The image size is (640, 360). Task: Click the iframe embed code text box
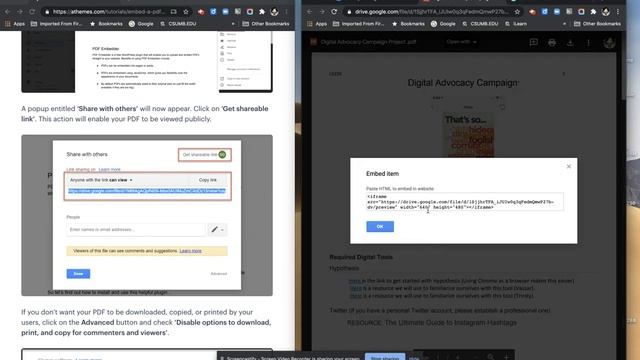pyautogui.click(x=465, y=202)
